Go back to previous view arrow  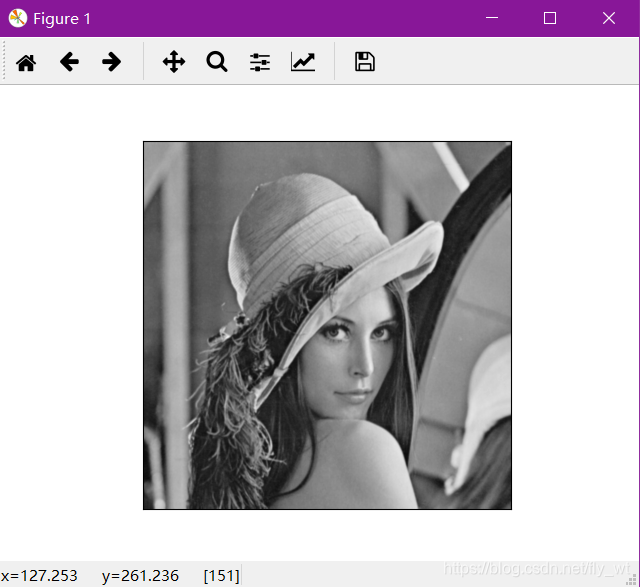pos(69,62)
